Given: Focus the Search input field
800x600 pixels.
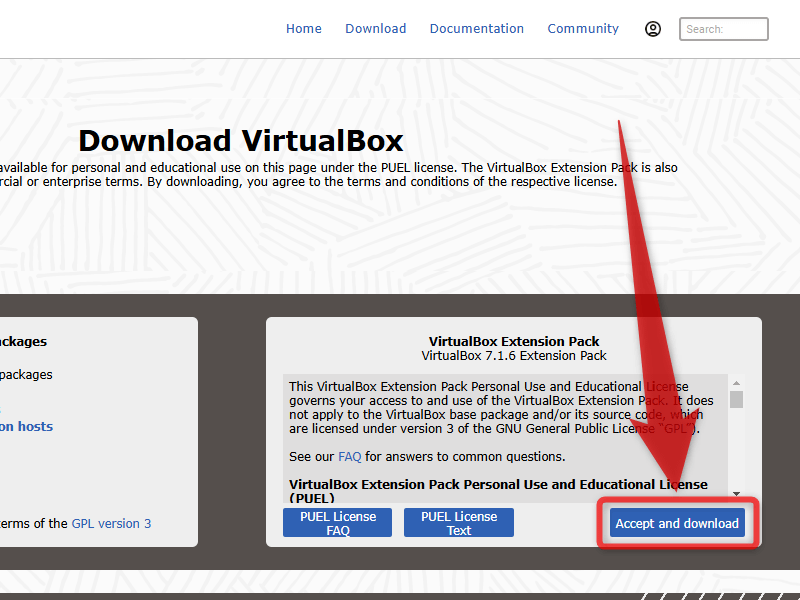Looking at the screenshot, I should pos(723,29).
